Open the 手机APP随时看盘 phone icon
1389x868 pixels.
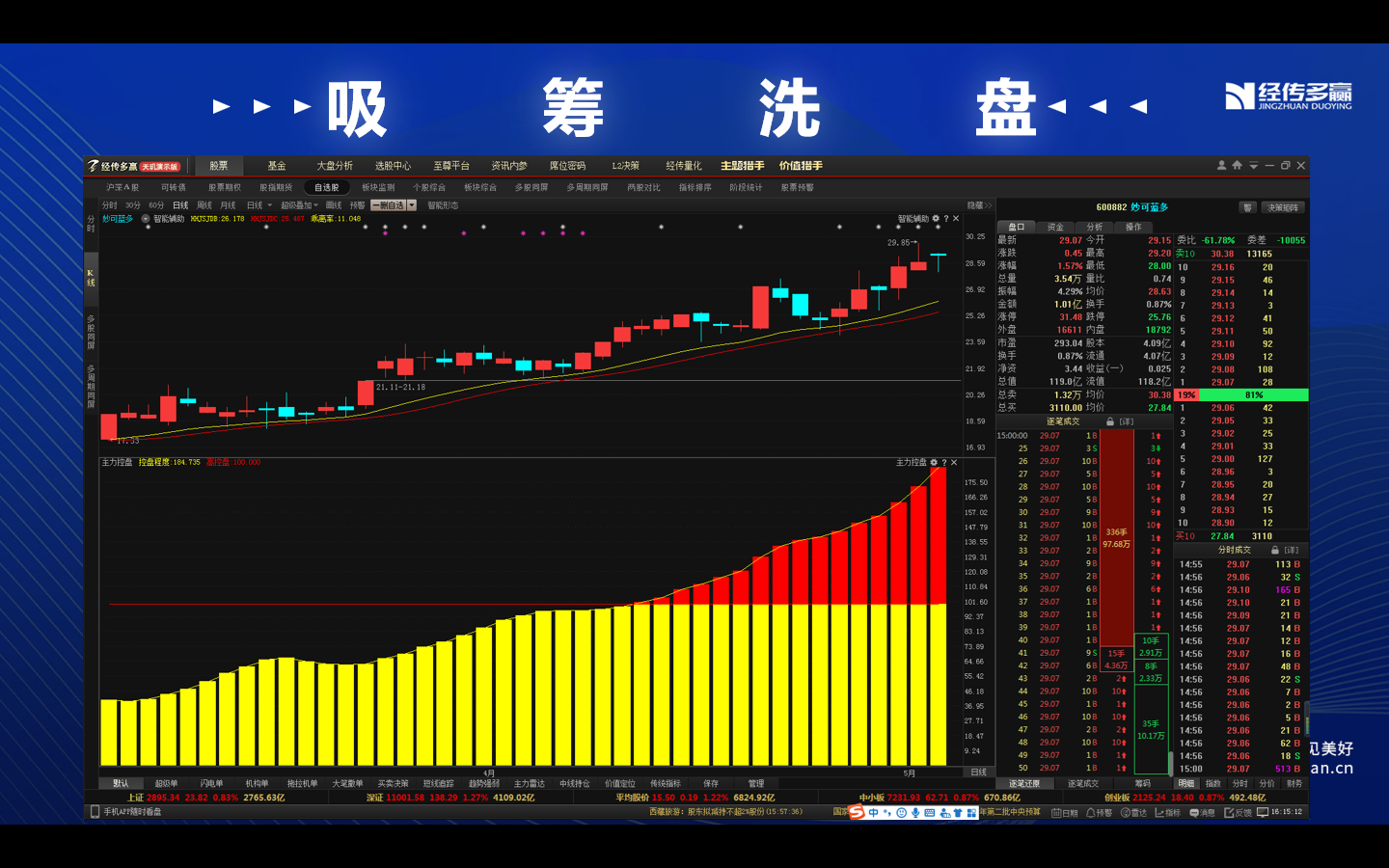(x=95, y=812)
